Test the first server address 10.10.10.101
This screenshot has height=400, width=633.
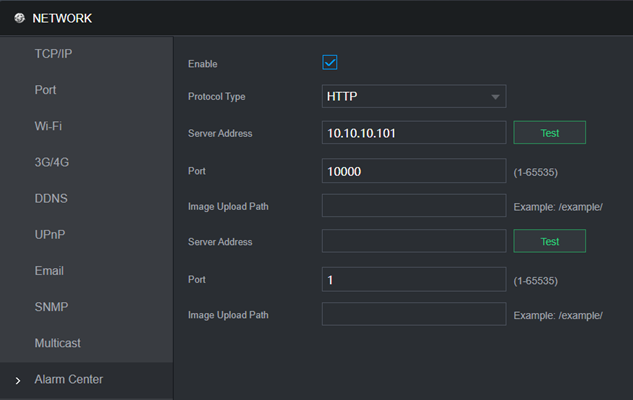coord(549,132)
